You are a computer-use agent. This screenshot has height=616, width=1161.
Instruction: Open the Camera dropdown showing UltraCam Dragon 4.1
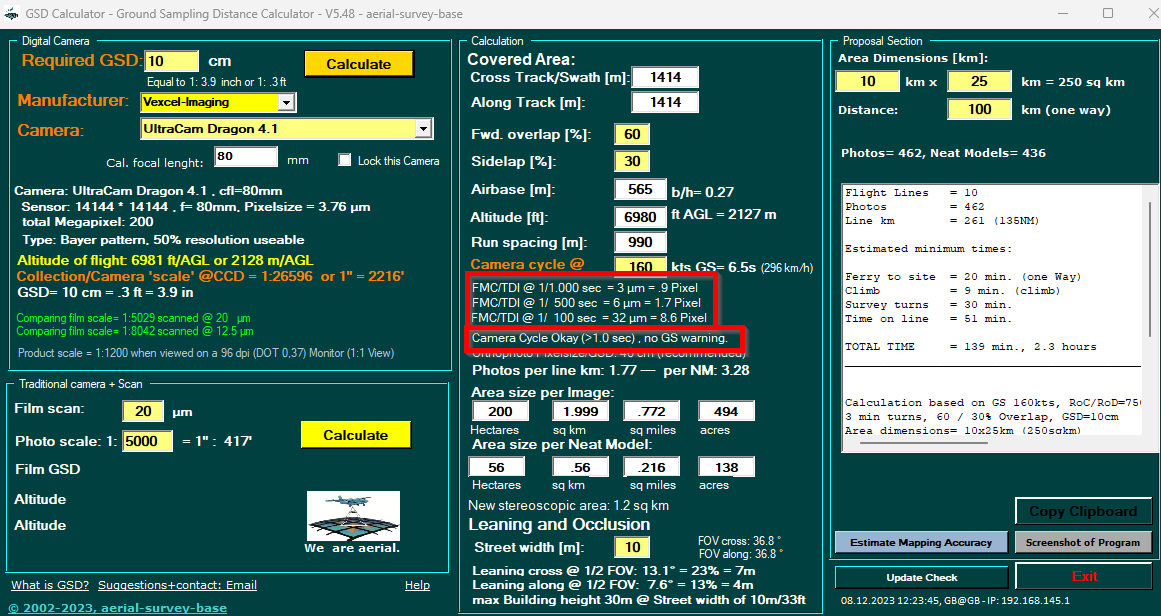click(424, 128)
